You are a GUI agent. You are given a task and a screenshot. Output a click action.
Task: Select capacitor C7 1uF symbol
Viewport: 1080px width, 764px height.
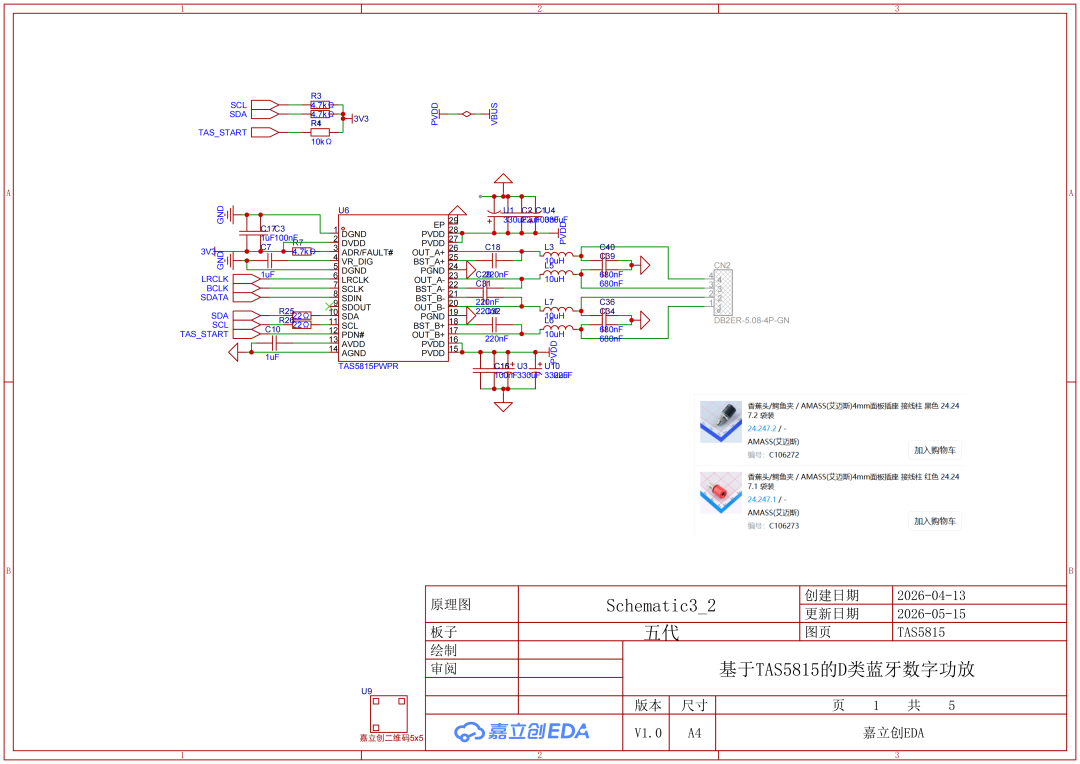pos(269,260)
